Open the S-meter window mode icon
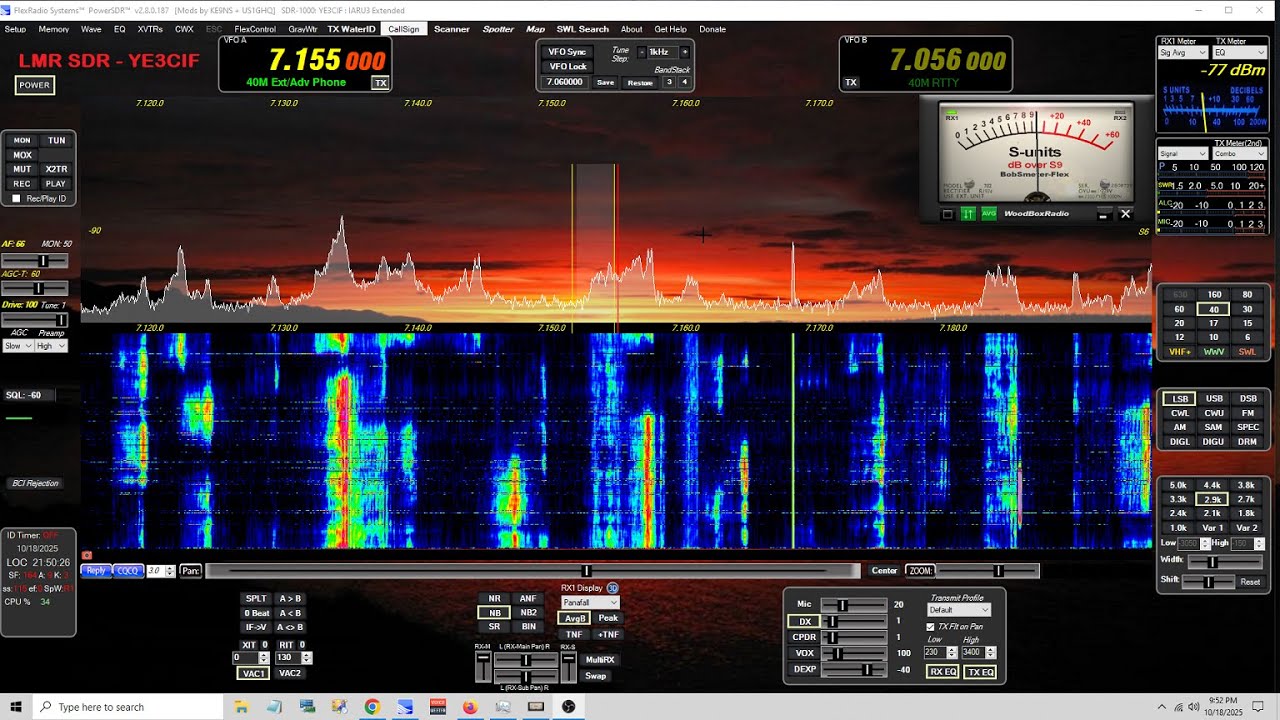The width and height of the screenshot is (1280, 720). pos(948,214)
